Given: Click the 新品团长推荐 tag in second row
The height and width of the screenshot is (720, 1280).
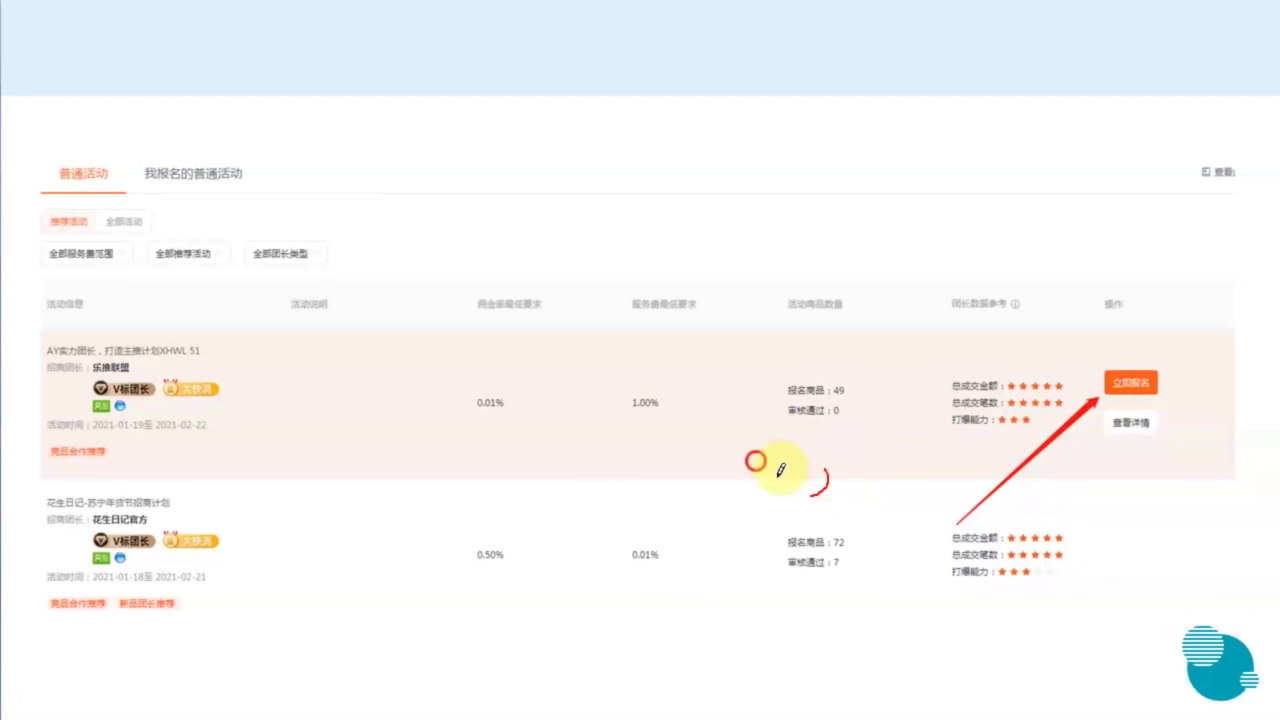Looking at the screenshot, I should (x=146, y=604).
